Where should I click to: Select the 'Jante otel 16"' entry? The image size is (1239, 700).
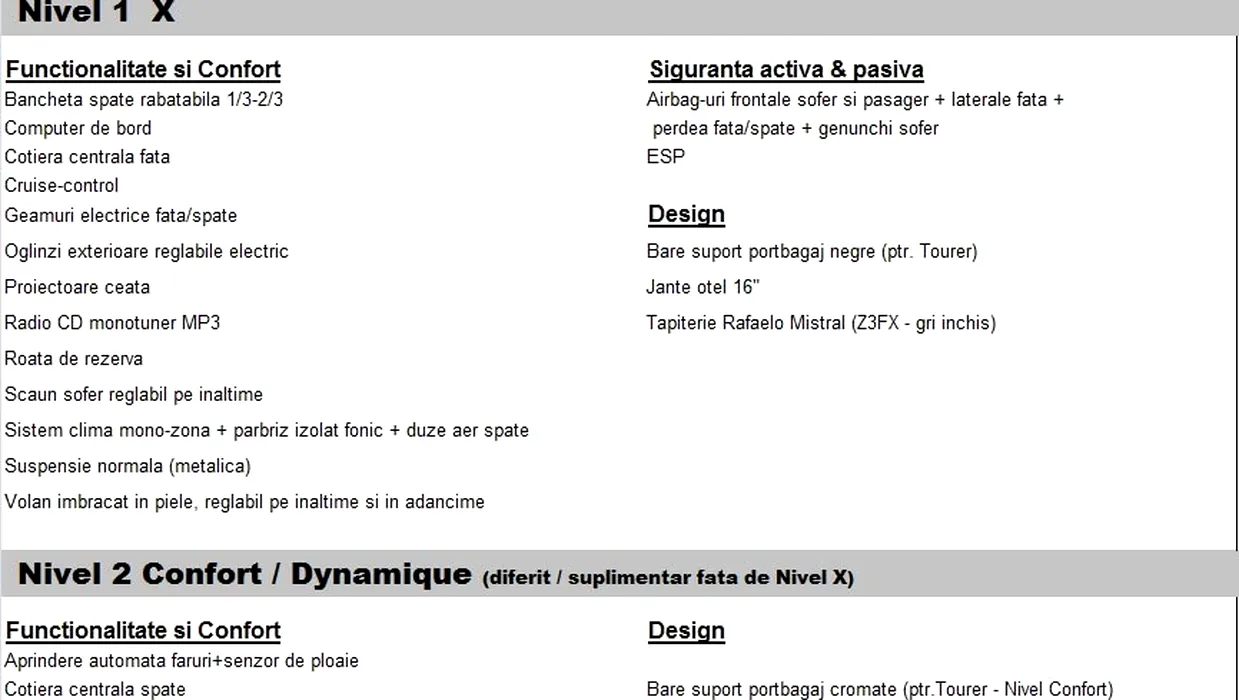click(x=703, y=288)
